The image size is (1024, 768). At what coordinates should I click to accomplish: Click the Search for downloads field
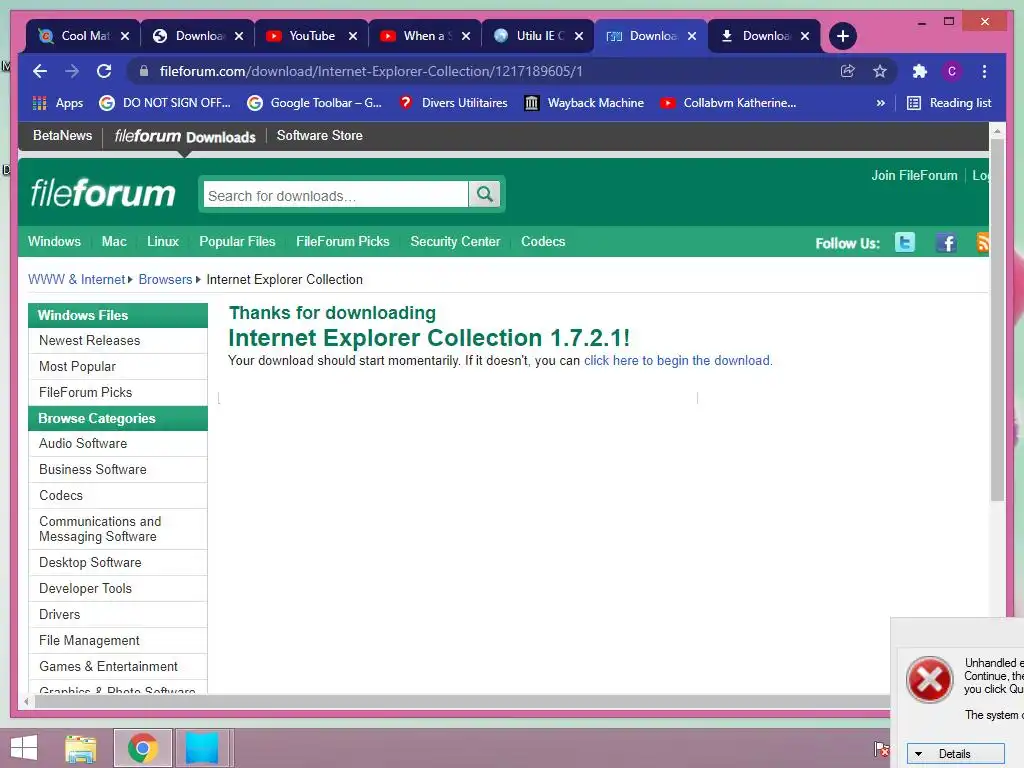336,195
